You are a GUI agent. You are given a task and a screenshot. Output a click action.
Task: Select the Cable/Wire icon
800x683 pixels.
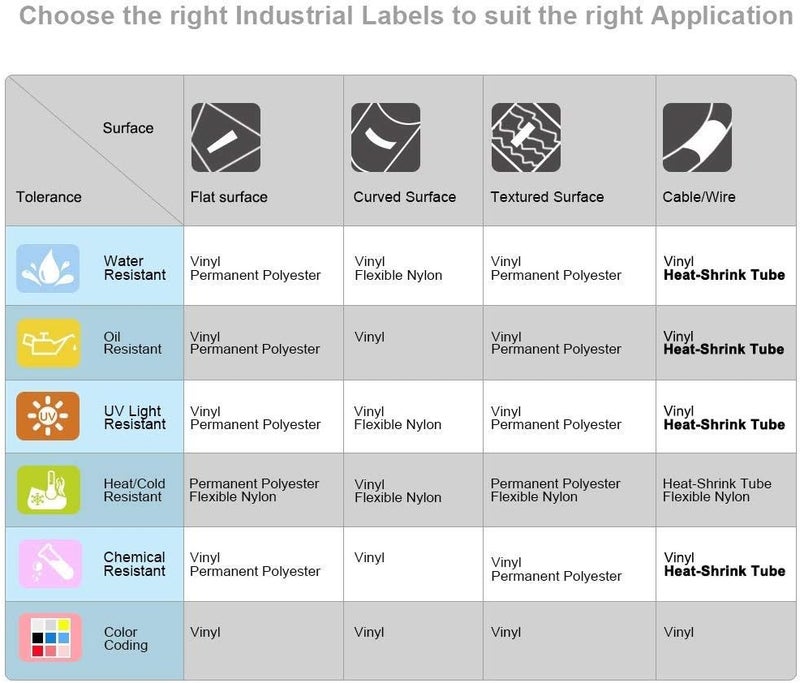[697, 137]
